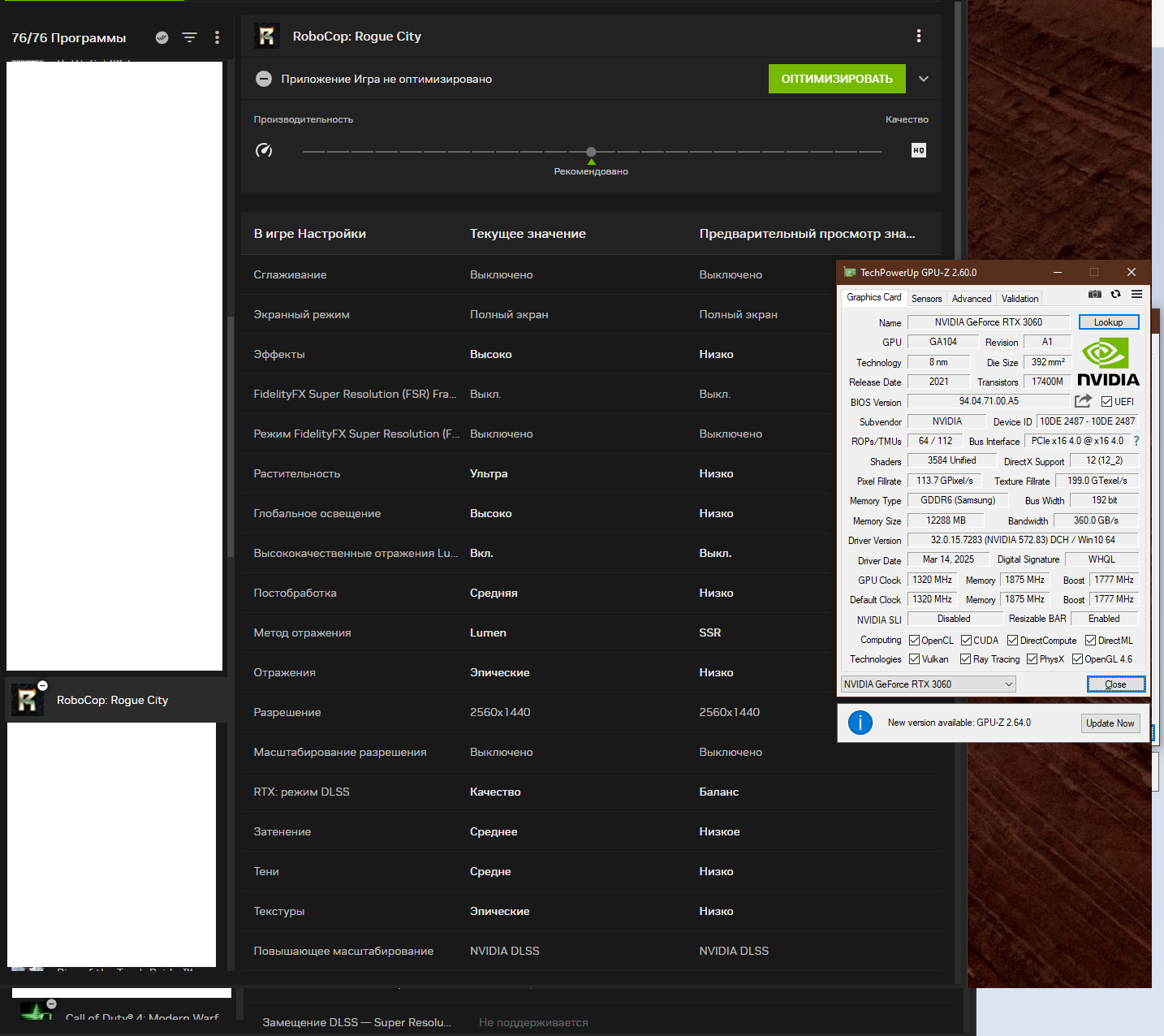
Task: Take a GPU-Z screenshot with camera icon
Action: [x=1095, y=294]
